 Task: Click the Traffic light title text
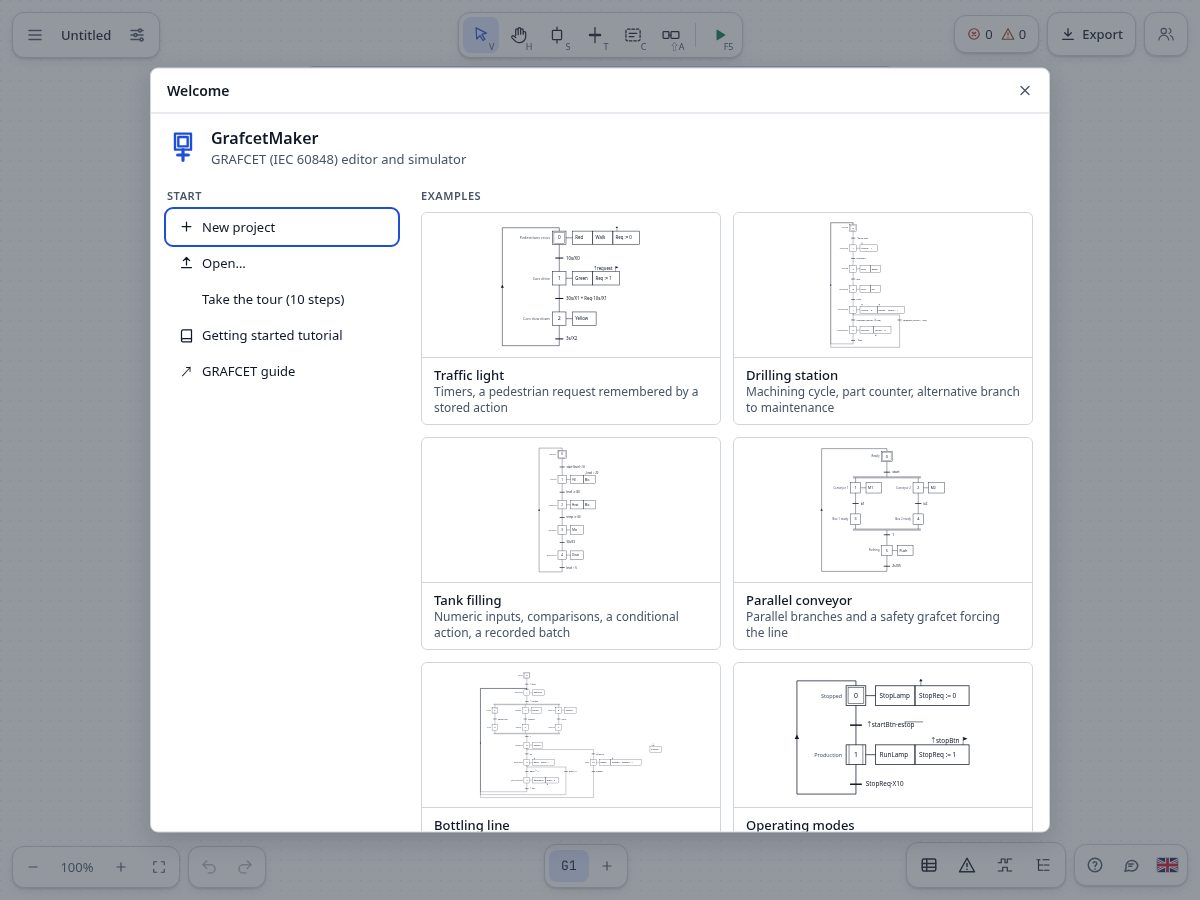coord(469,376)
